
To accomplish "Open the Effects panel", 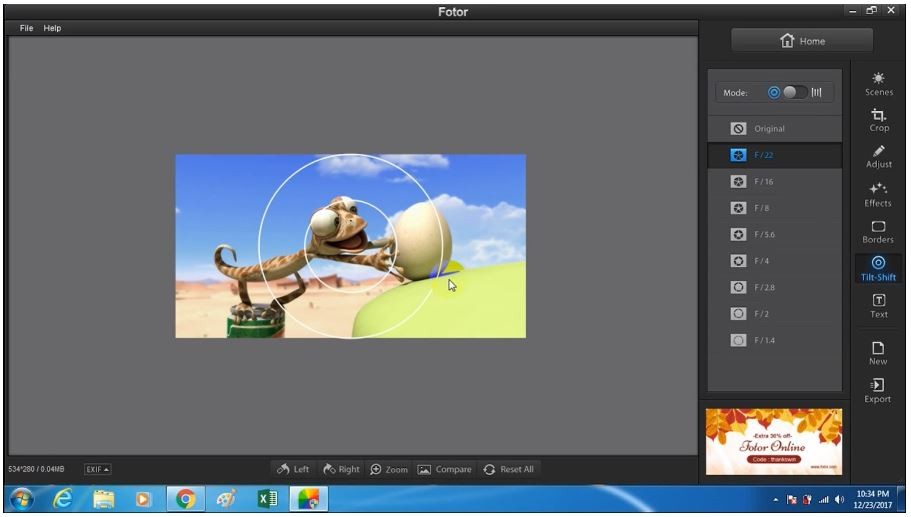I will [878, 194].
